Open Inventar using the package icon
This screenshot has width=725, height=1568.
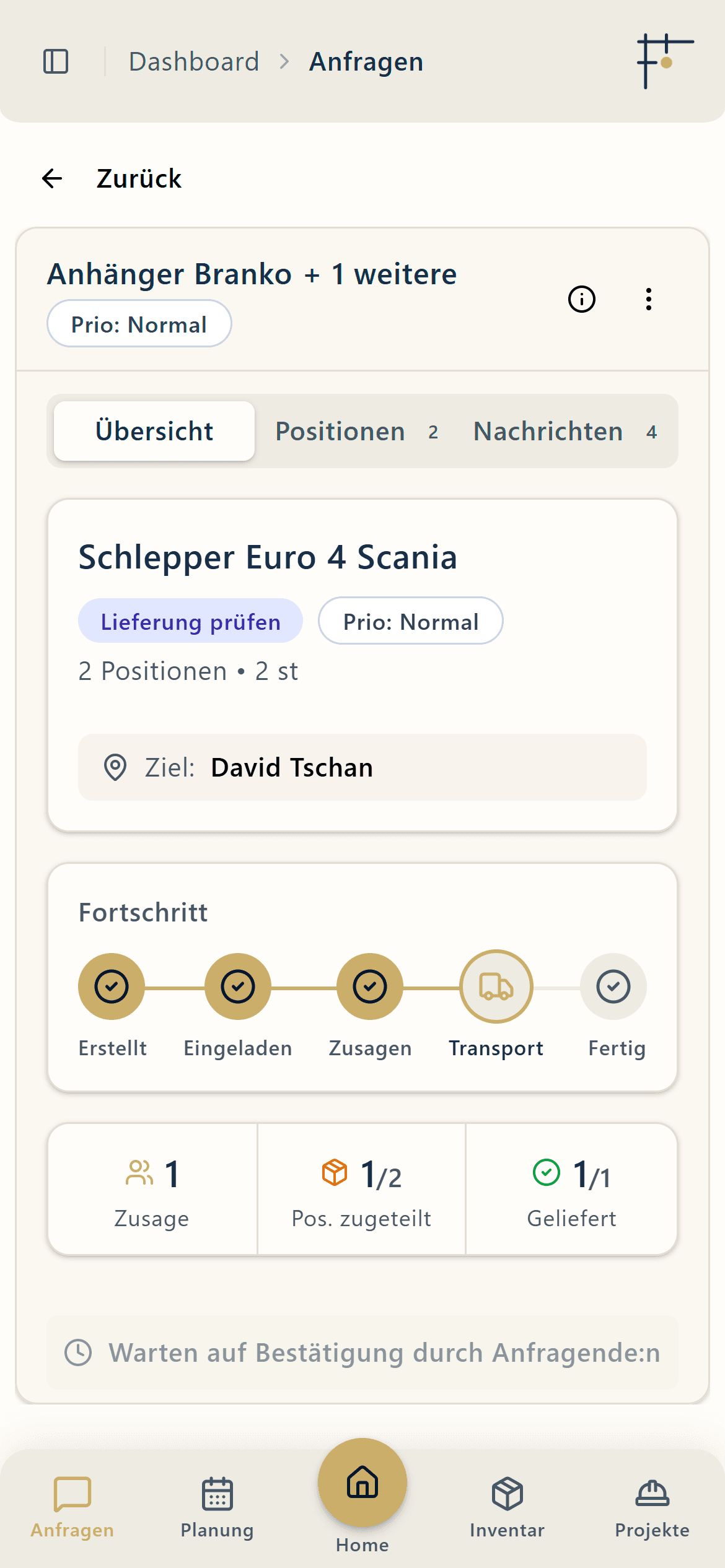507,1492
